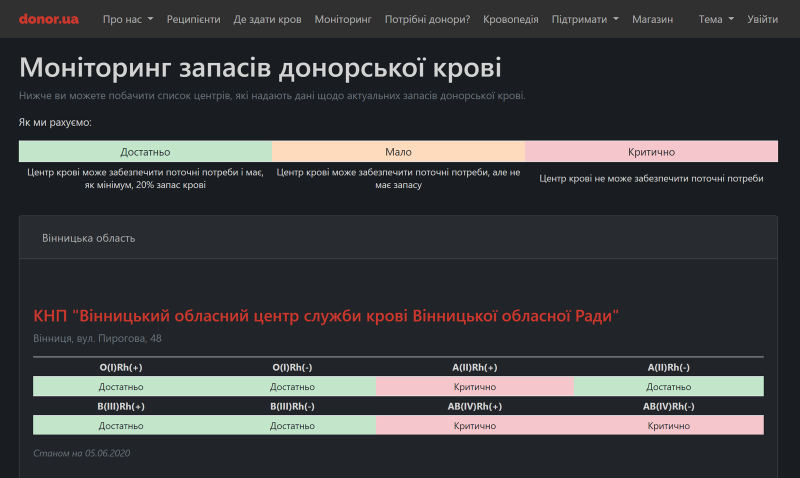The width and height of the screenshot is (800, 478).
Task: Select the O(I)Rh(+) Достатньо status cell
Action: [x=121, y=386]
